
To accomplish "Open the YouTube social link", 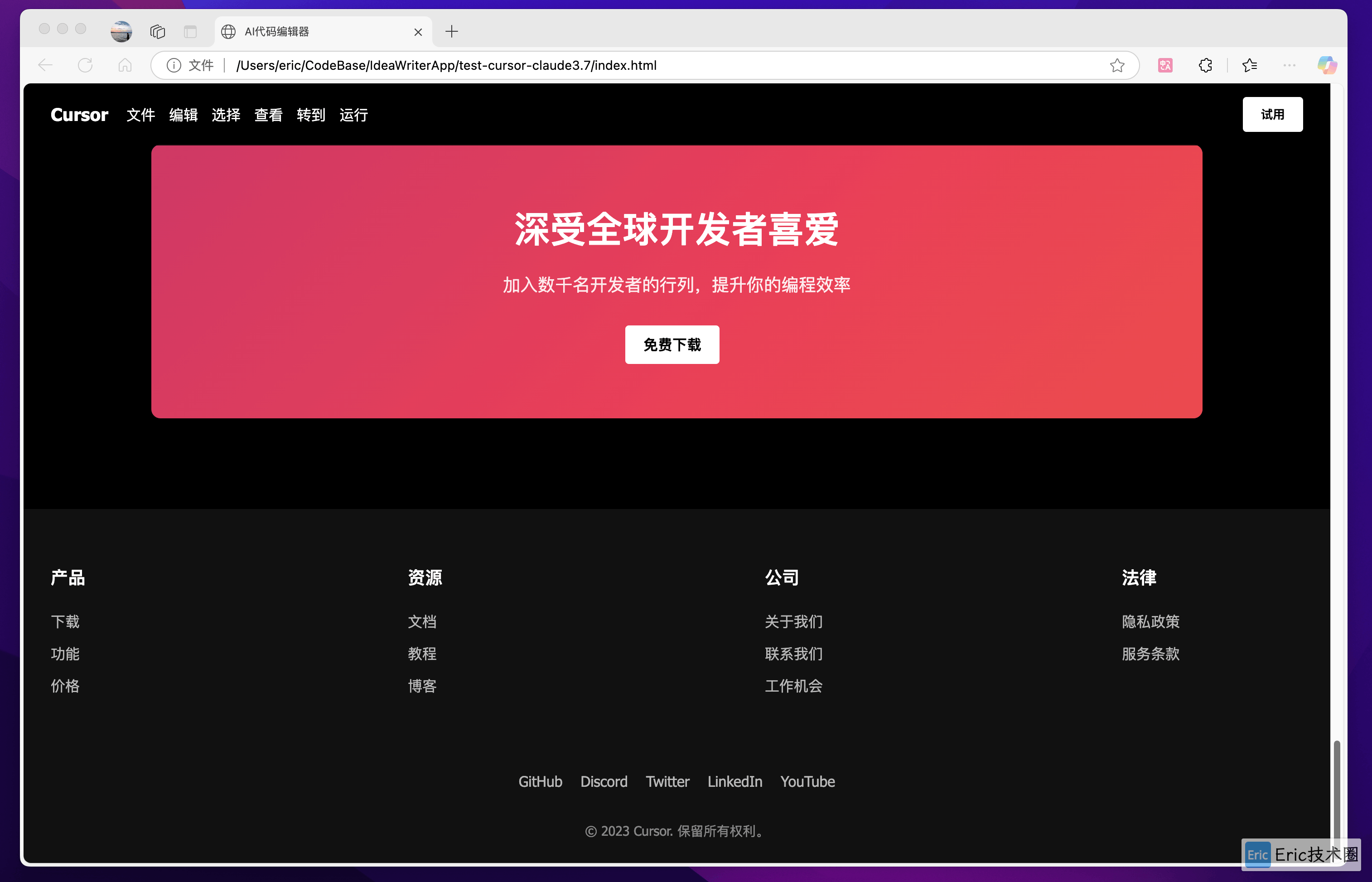I will 807,782.
